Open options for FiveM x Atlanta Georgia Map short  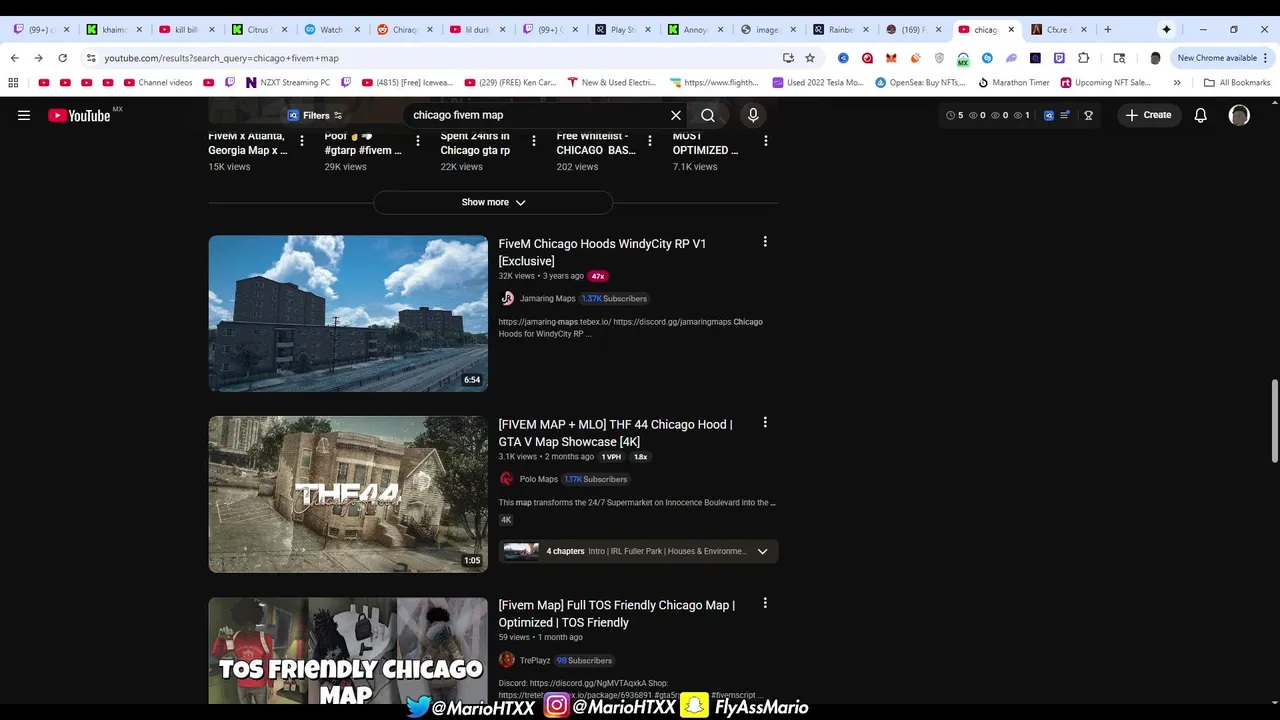pos(302,142)
